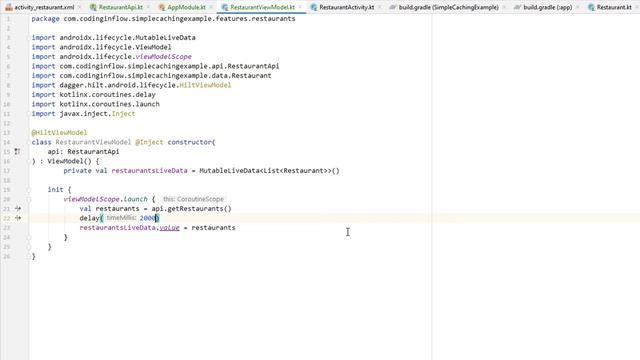Click api.getRestaurants() on line 21
The image size is (640, 360).
191,209
